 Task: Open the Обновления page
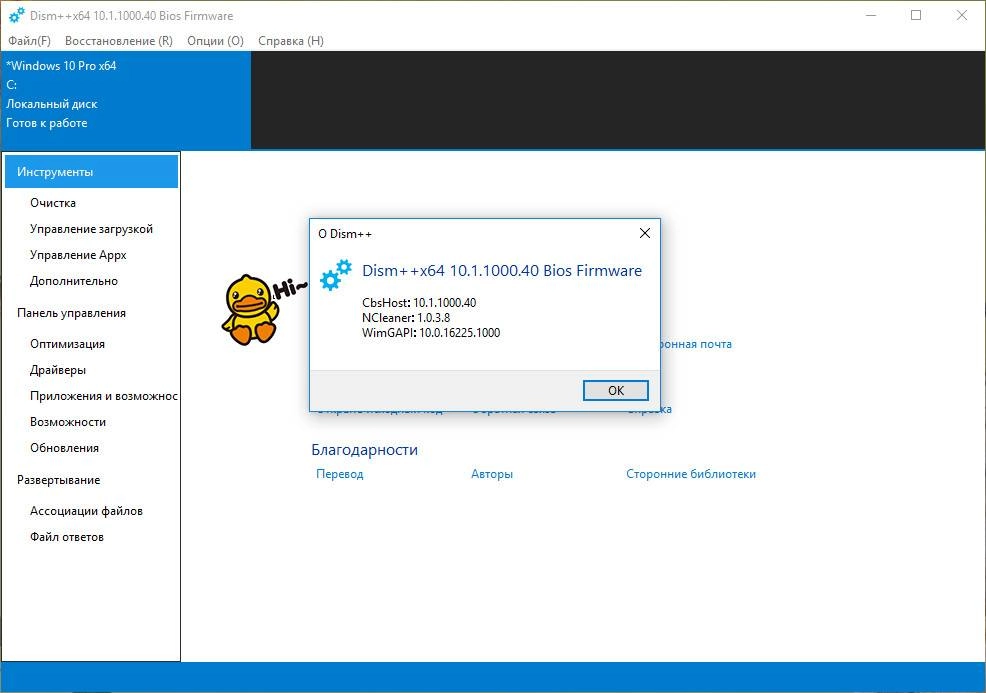64,448
